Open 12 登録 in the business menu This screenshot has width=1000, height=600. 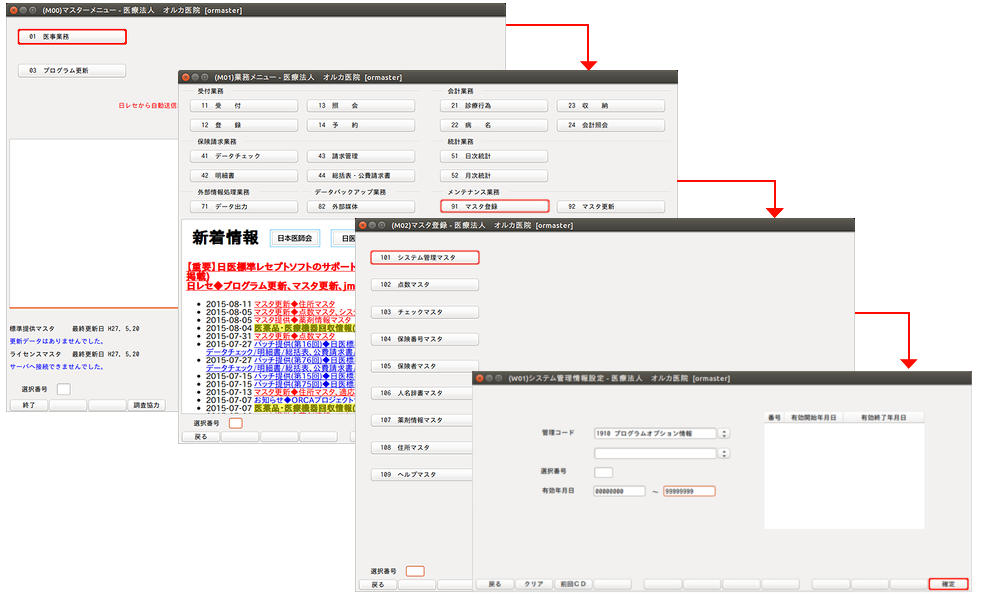(244, 125)
